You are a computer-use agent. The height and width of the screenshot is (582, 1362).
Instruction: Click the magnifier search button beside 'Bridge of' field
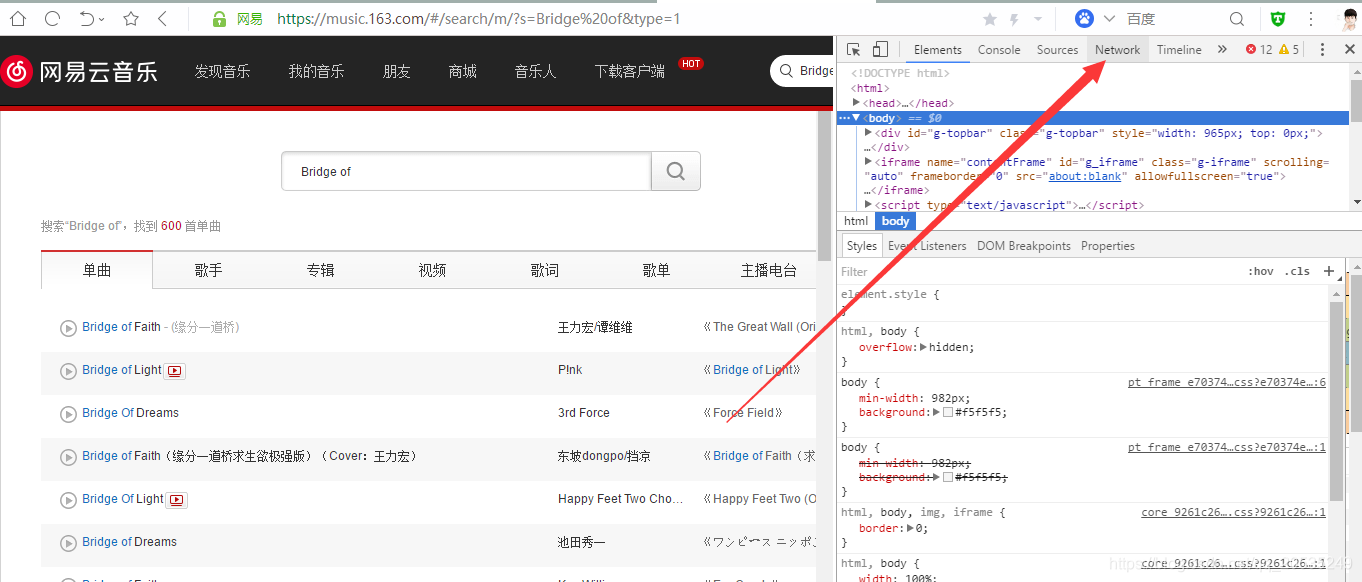676,171
